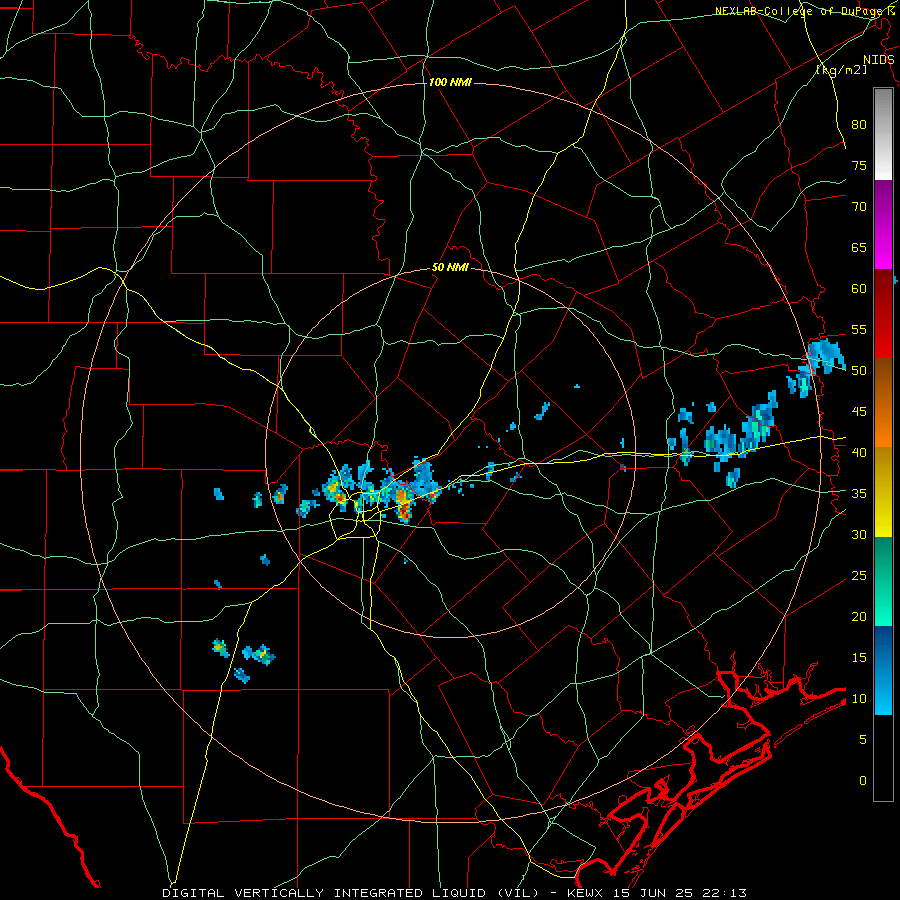
Task: Click the "20" value on the color scale
Action: click(x=859, y=617)
